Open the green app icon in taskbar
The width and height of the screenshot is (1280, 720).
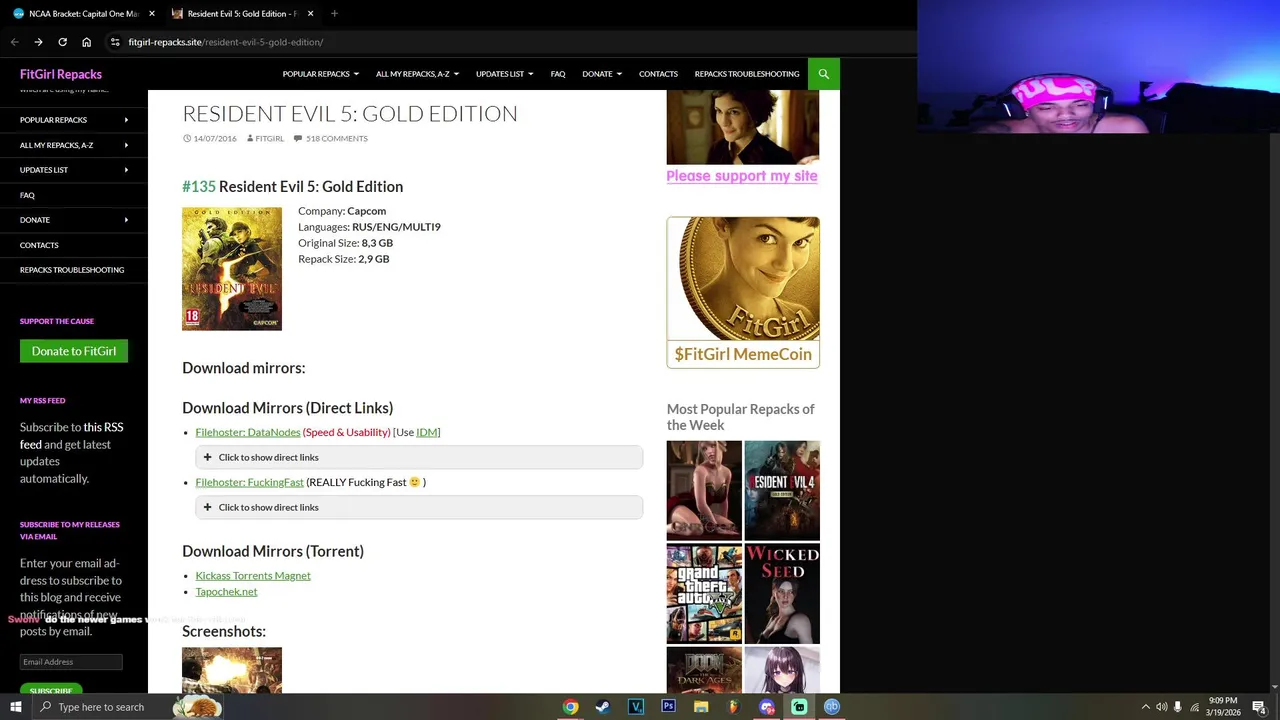coord(799,707)
